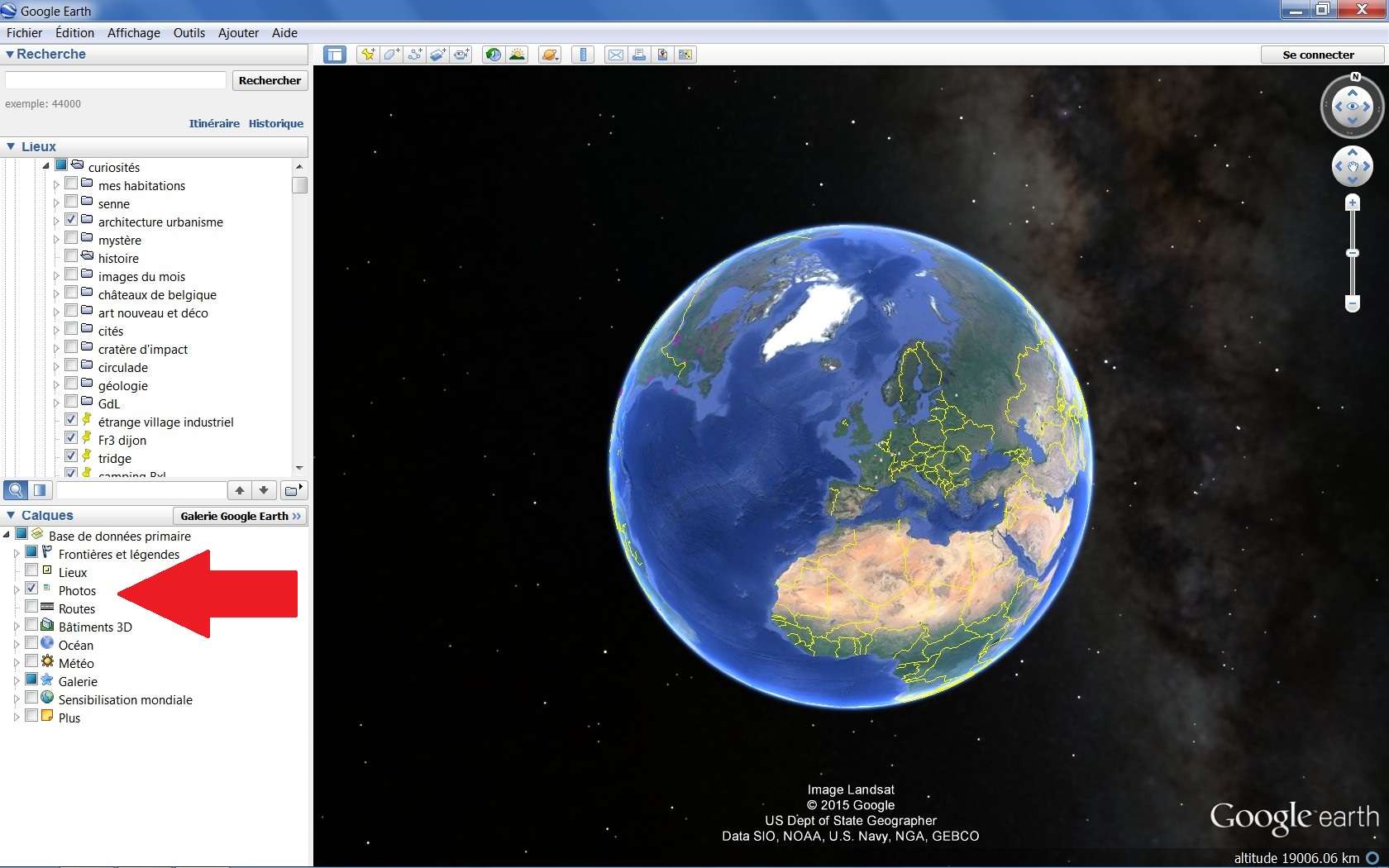The height and width of the screenshot is (868, 1389).
Task: Open the Outils menu
Action: pos(189,33)
